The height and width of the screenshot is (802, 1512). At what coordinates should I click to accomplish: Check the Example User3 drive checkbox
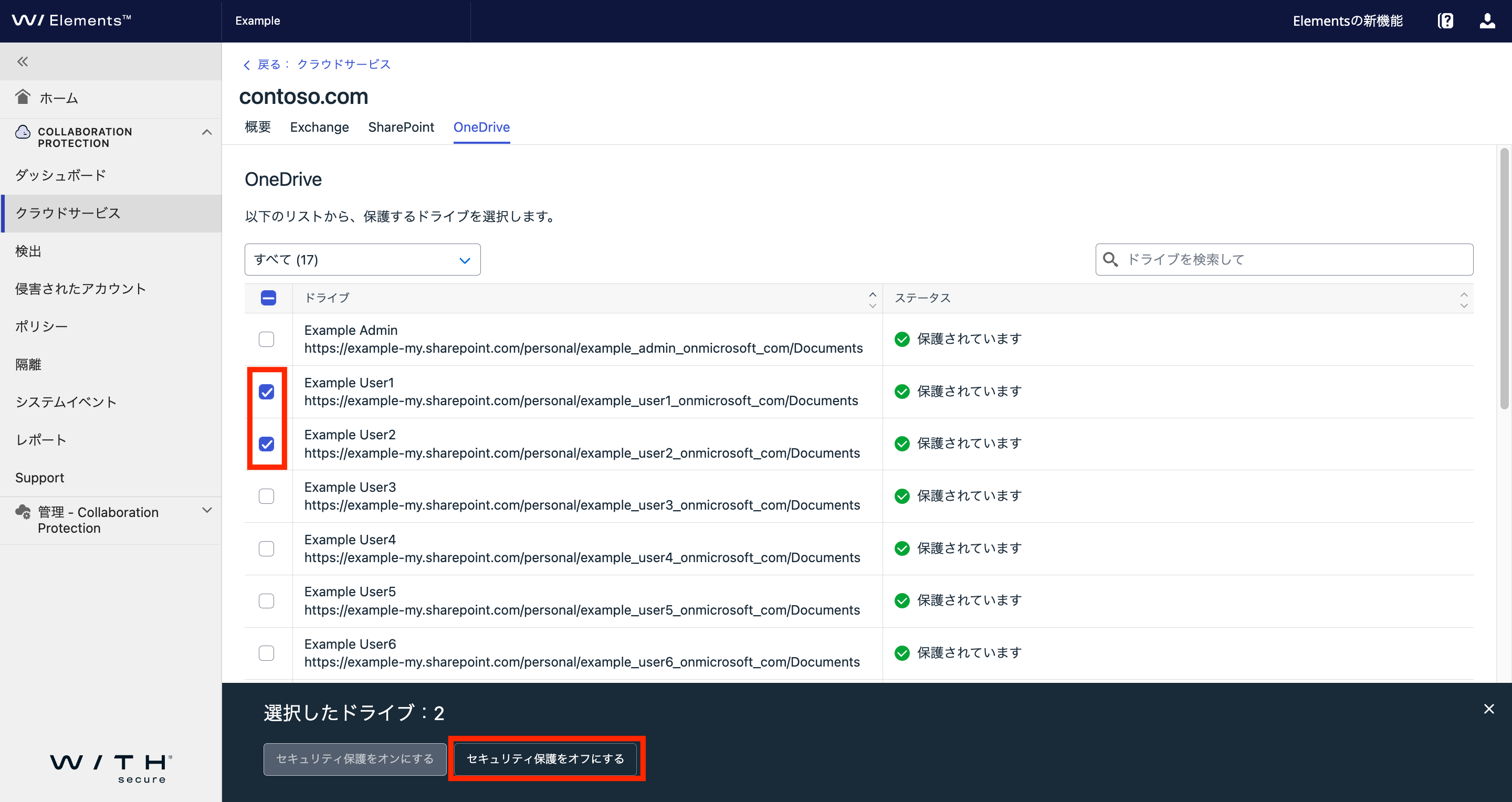click(267, 497)
